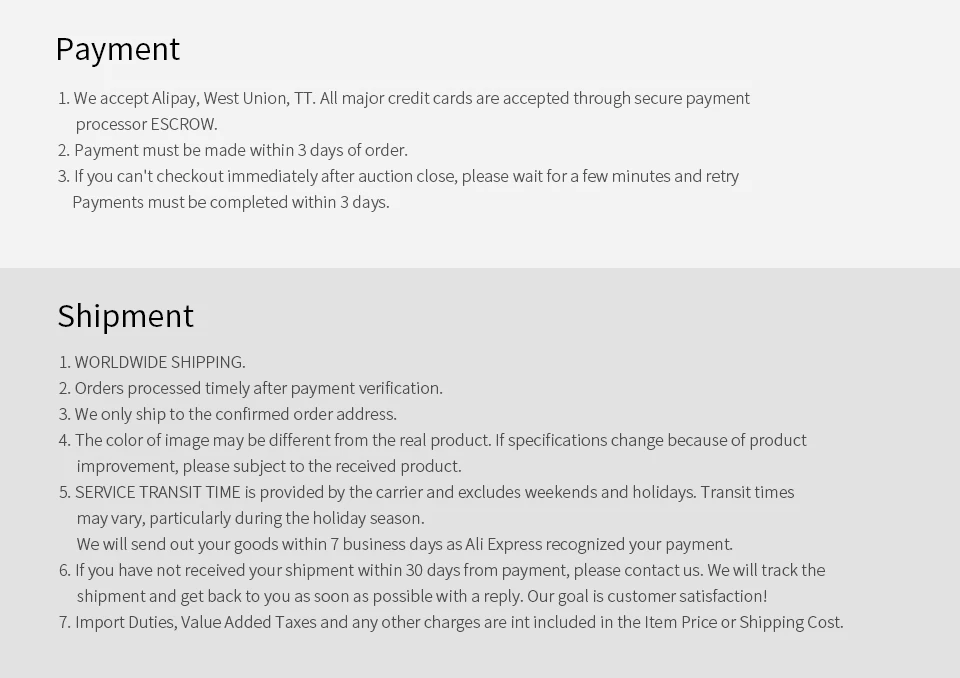Click the Payment section heading

[118, 49]
